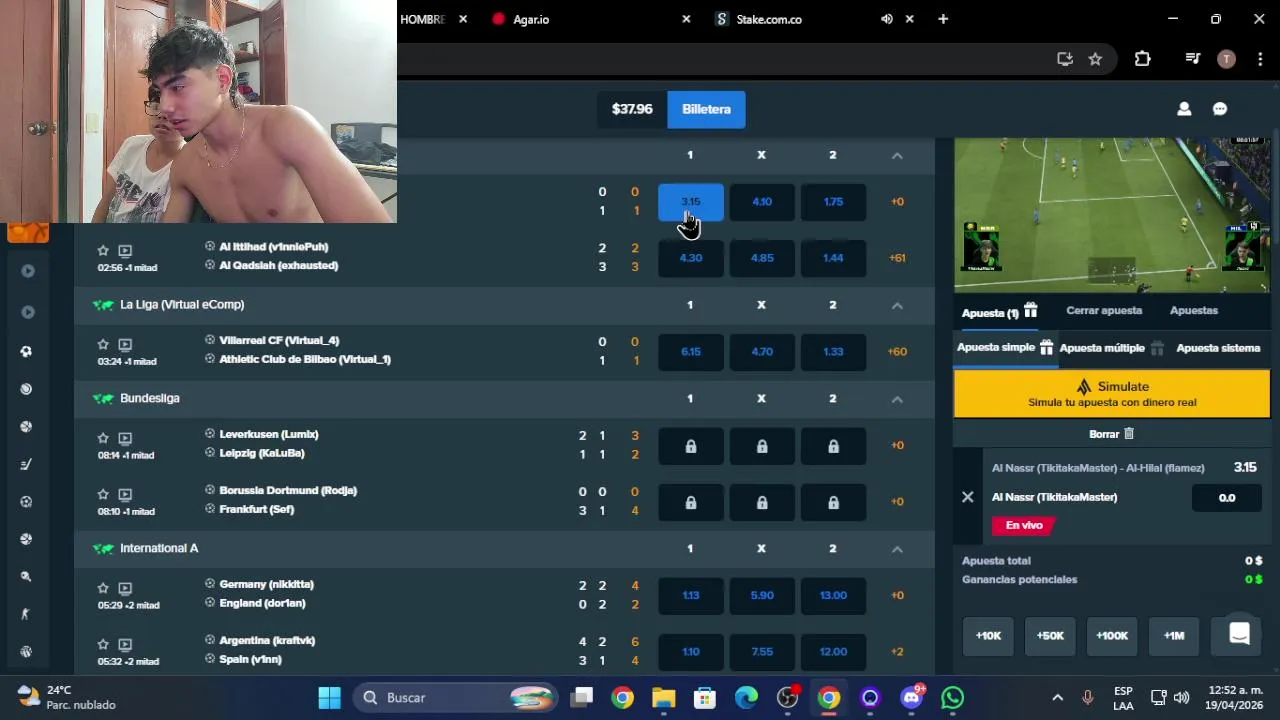Image resolution: width=1280 pixels, height=720 pixels.
Task: Click the trash icon next to Borrar
Action: (1129, 434)
